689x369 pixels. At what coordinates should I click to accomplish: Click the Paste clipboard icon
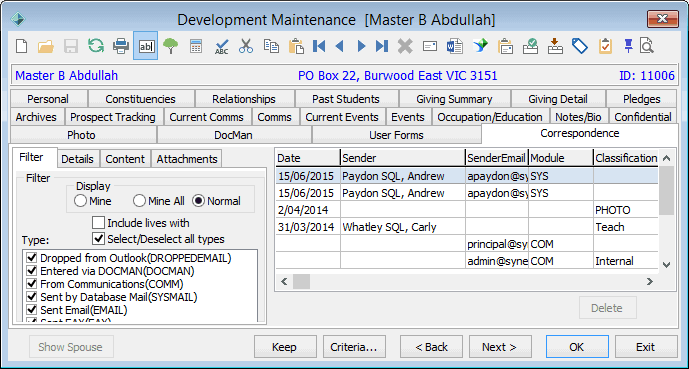[296, 46]
